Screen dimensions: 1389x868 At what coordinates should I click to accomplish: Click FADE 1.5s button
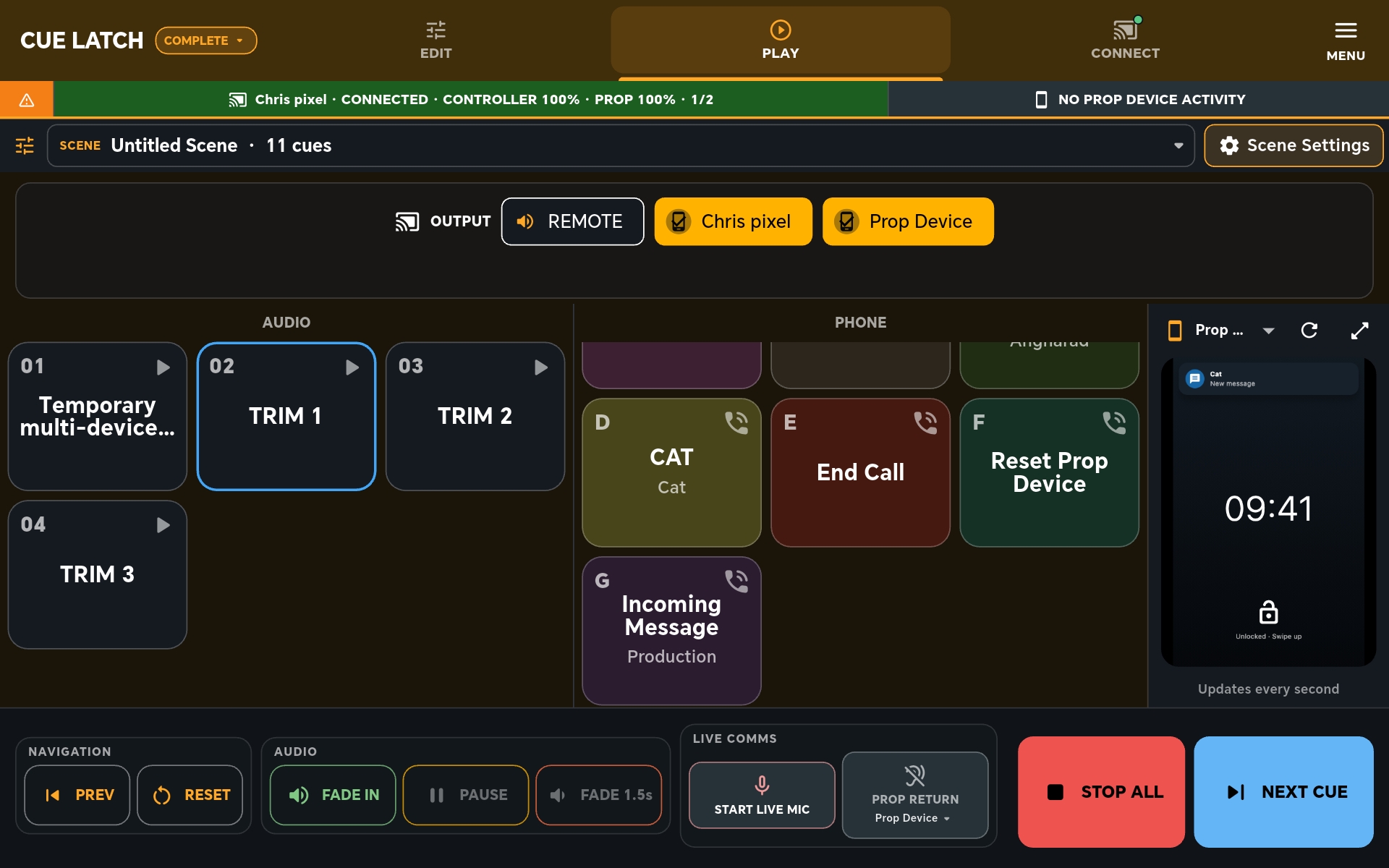coord(599,795)
